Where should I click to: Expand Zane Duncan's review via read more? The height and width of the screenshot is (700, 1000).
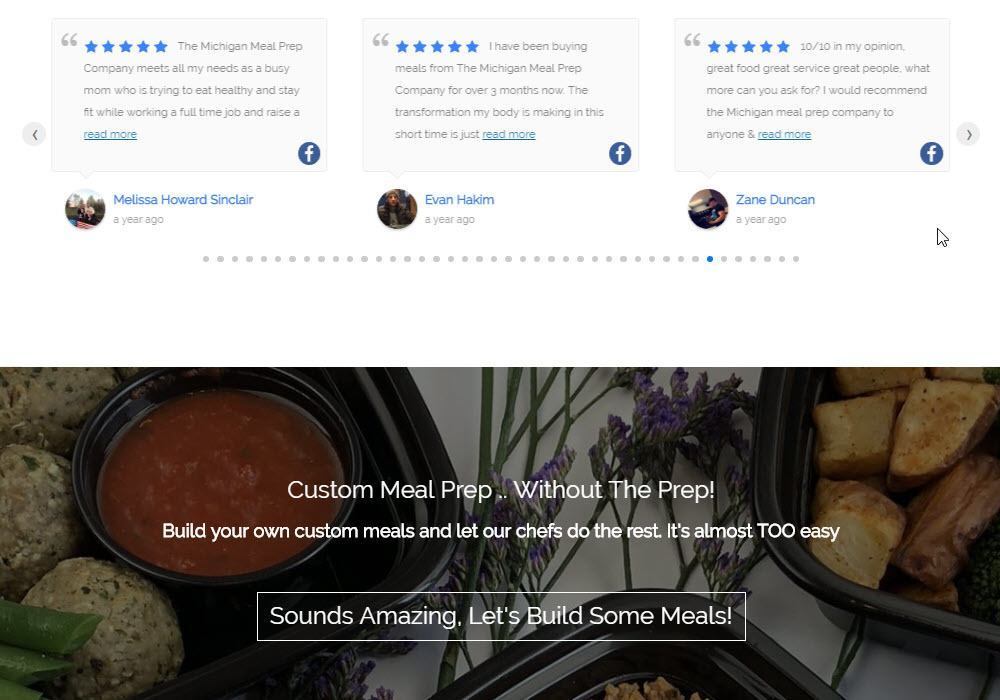tap(784, 135)
